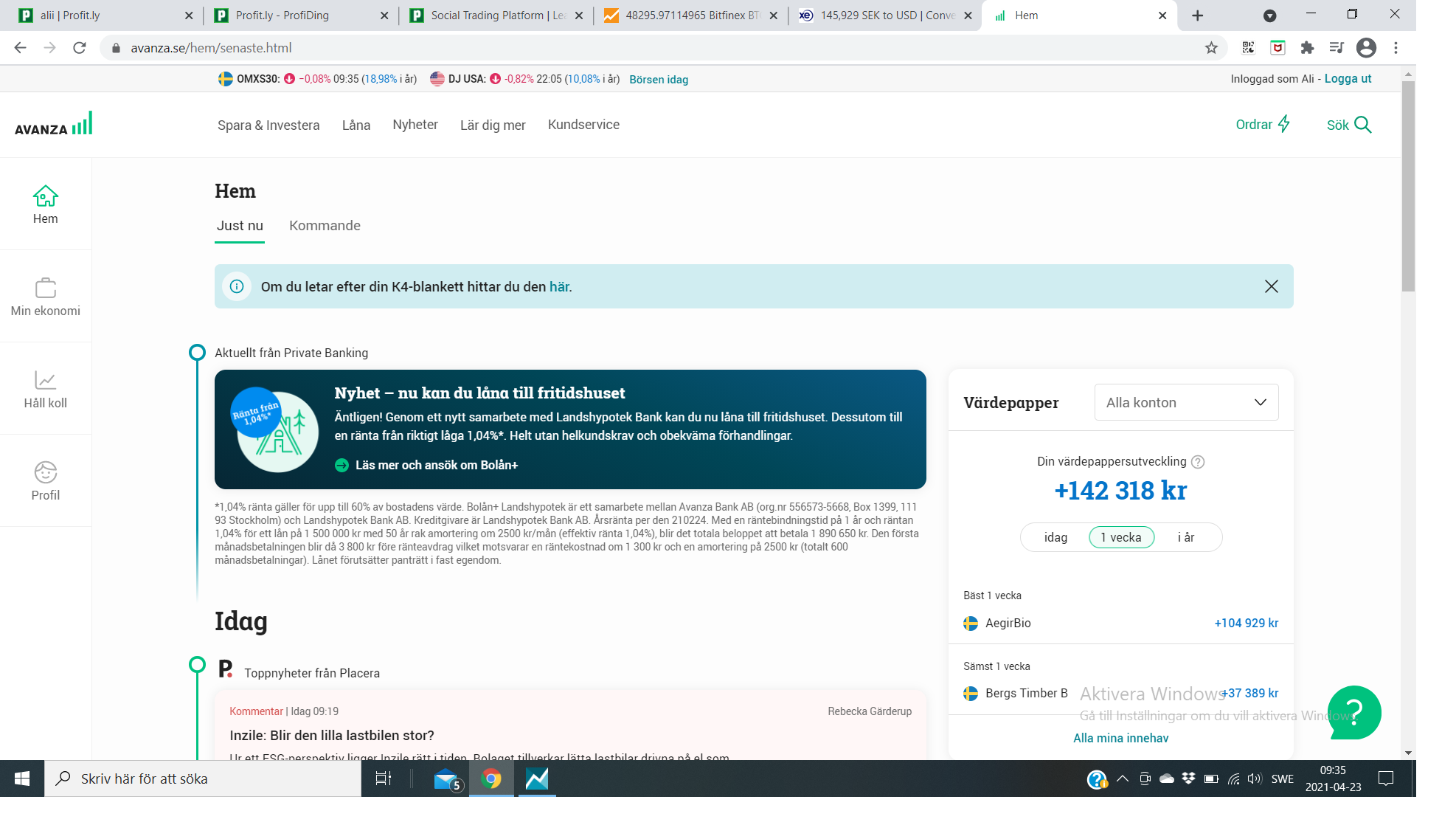The image size is (1456, 825).
Task: Dismiss the K4-blankett info banner
Action: [x=1271, y=286]
